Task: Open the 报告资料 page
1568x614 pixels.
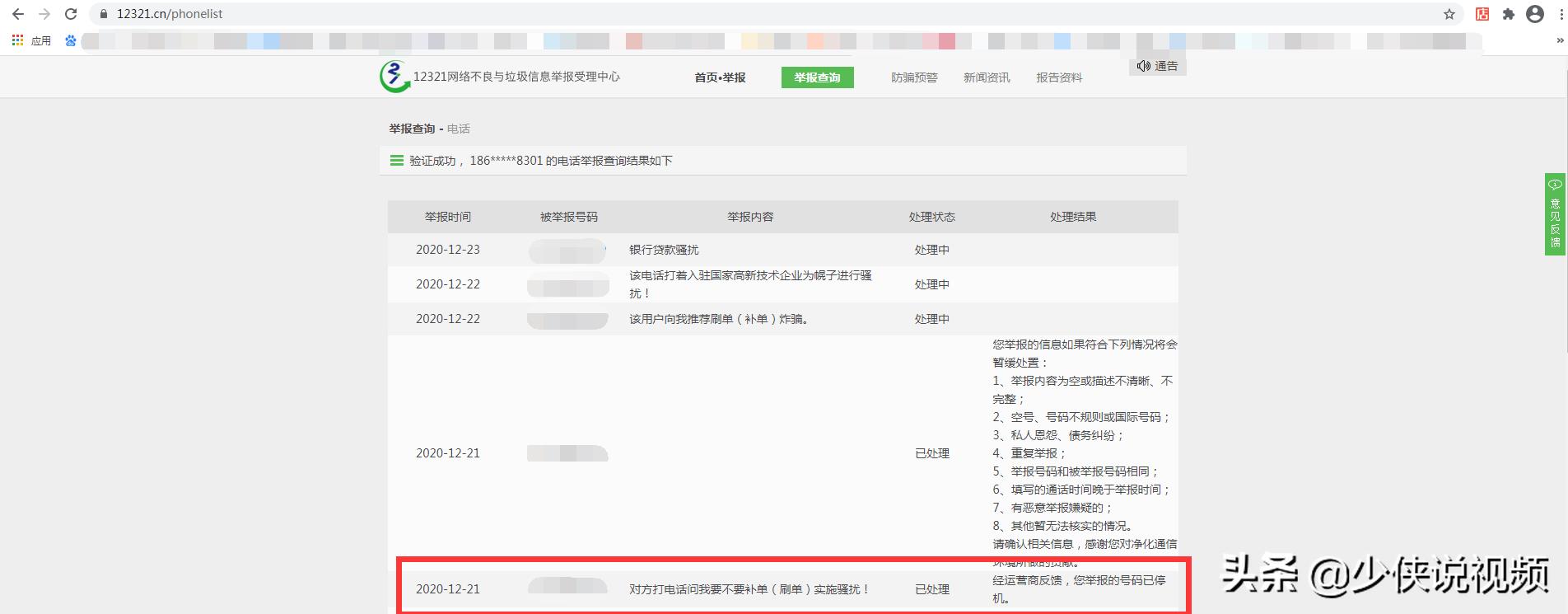Action: (x=1059, y=77)
